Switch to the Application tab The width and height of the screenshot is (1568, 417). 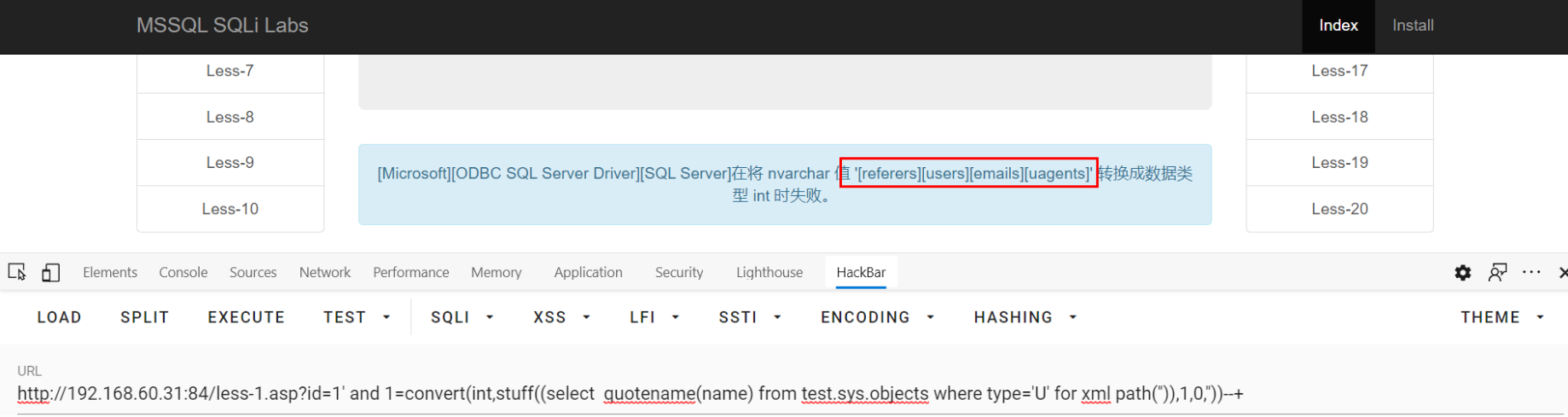tap(589, 272)
